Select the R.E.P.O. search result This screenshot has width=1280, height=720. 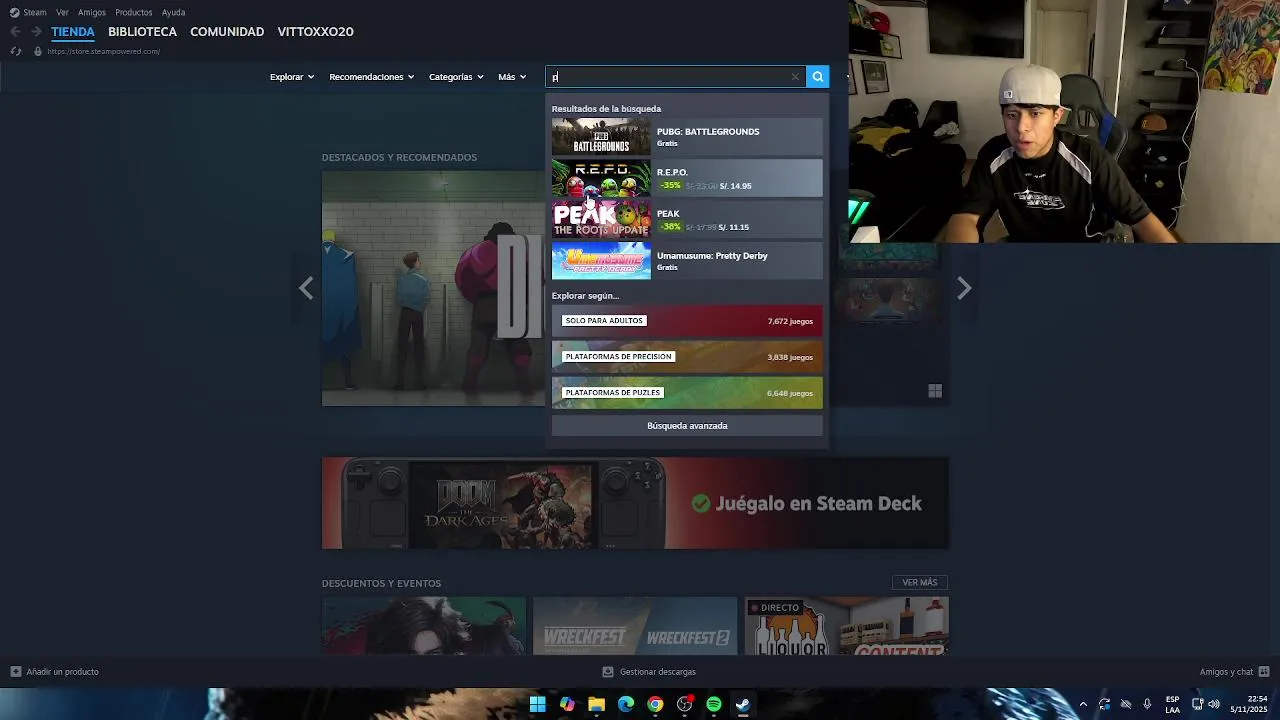687,178
